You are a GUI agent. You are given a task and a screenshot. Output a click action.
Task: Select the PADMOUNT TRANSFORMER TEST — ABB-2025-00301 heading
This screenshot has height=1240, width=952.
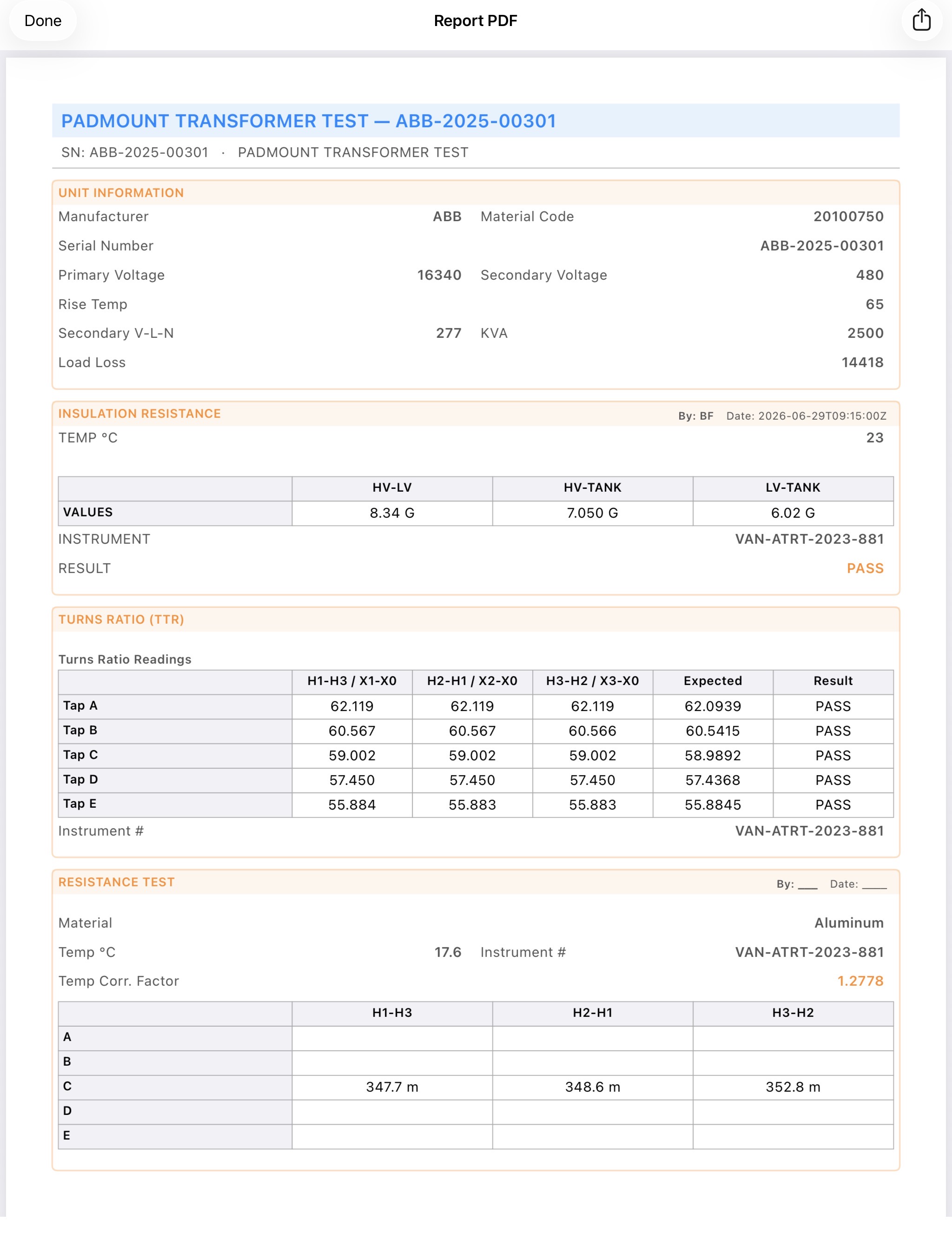[x=308, y=121]
